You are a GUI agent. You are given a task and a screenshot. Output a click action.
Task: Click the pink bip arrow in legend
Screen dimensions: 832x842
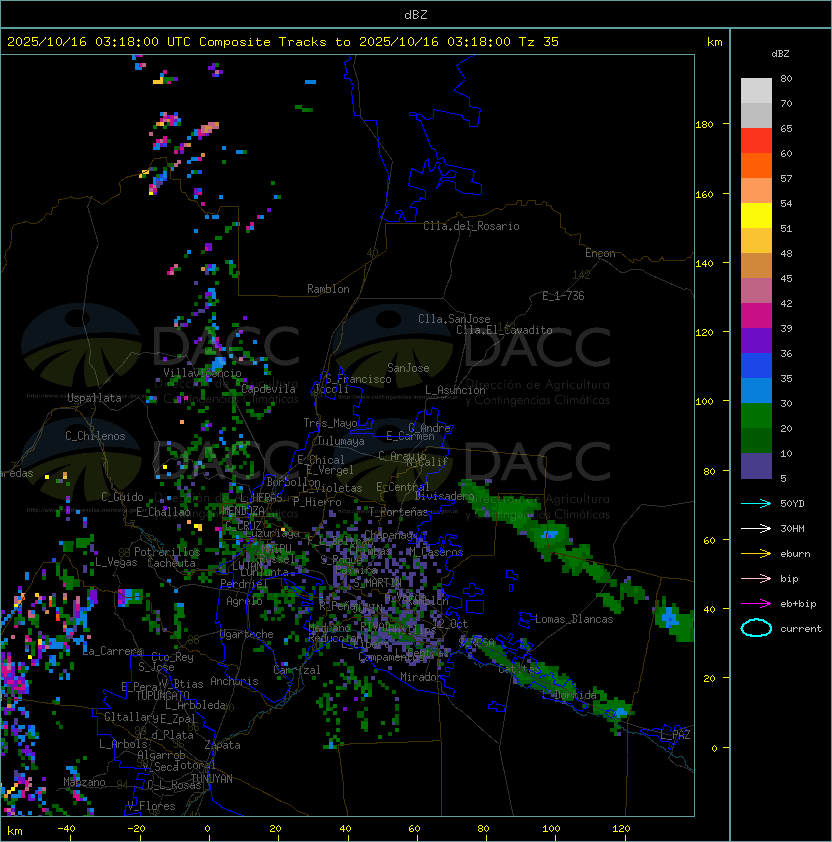756,578
